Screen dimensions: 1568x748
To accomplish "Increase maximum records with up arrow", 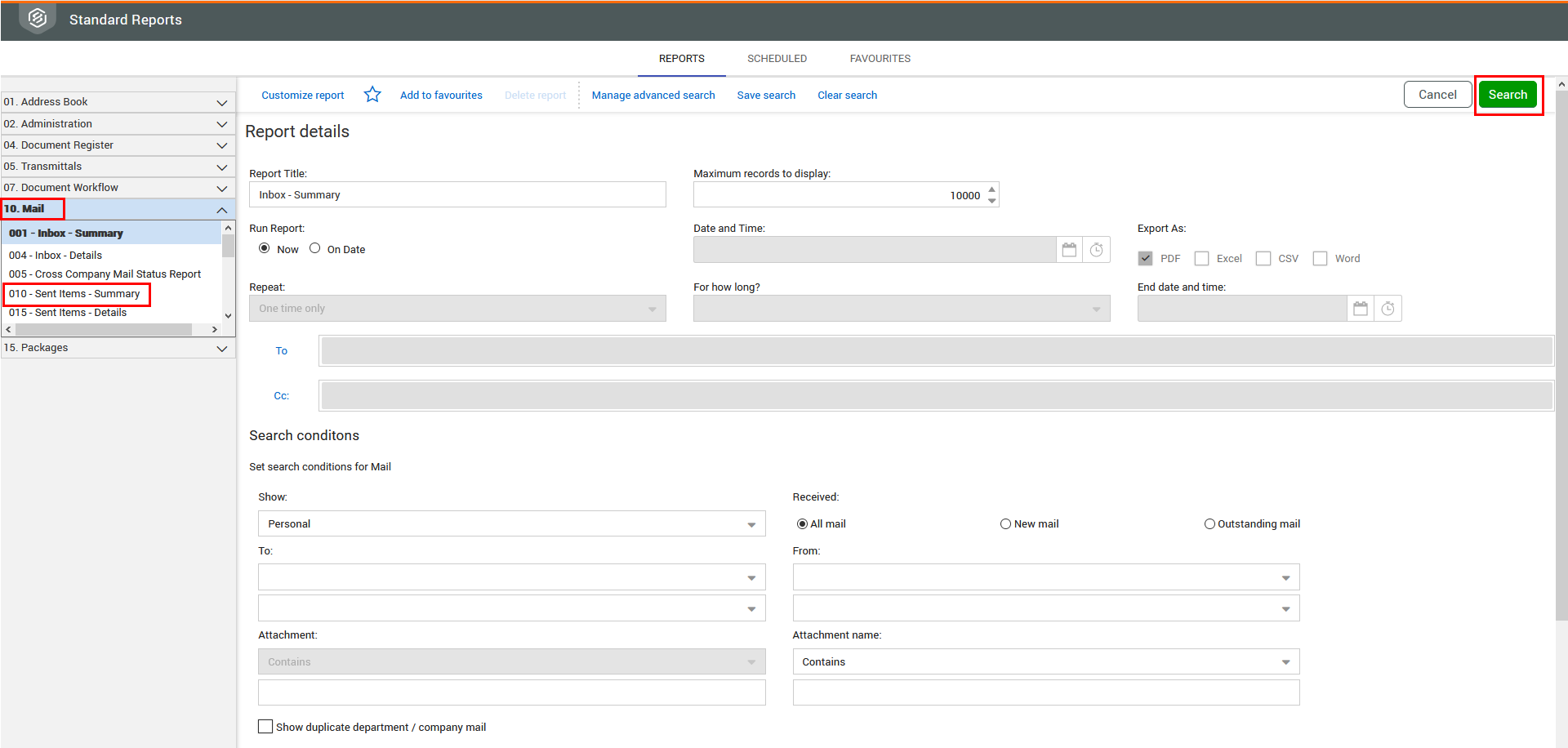I will [x=992, y=189].
